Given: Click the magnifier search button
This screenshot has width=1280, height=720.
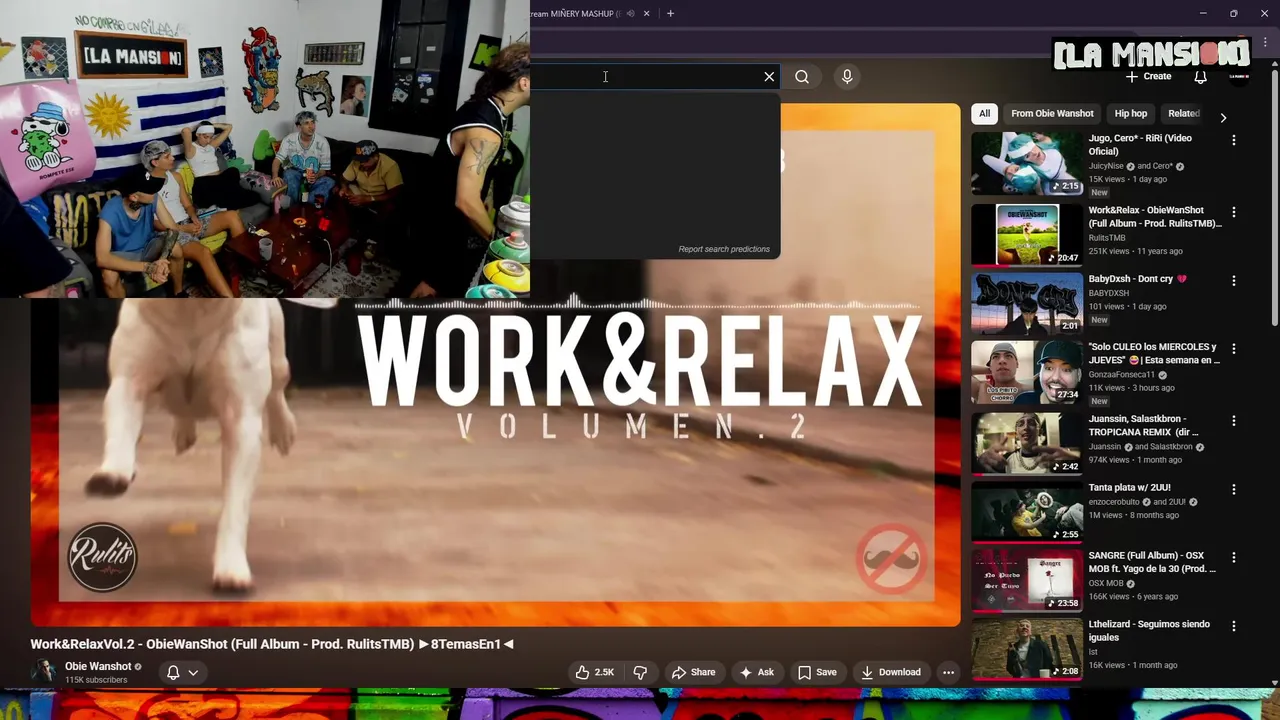Looking at the screenshot, I should [802, 77].
